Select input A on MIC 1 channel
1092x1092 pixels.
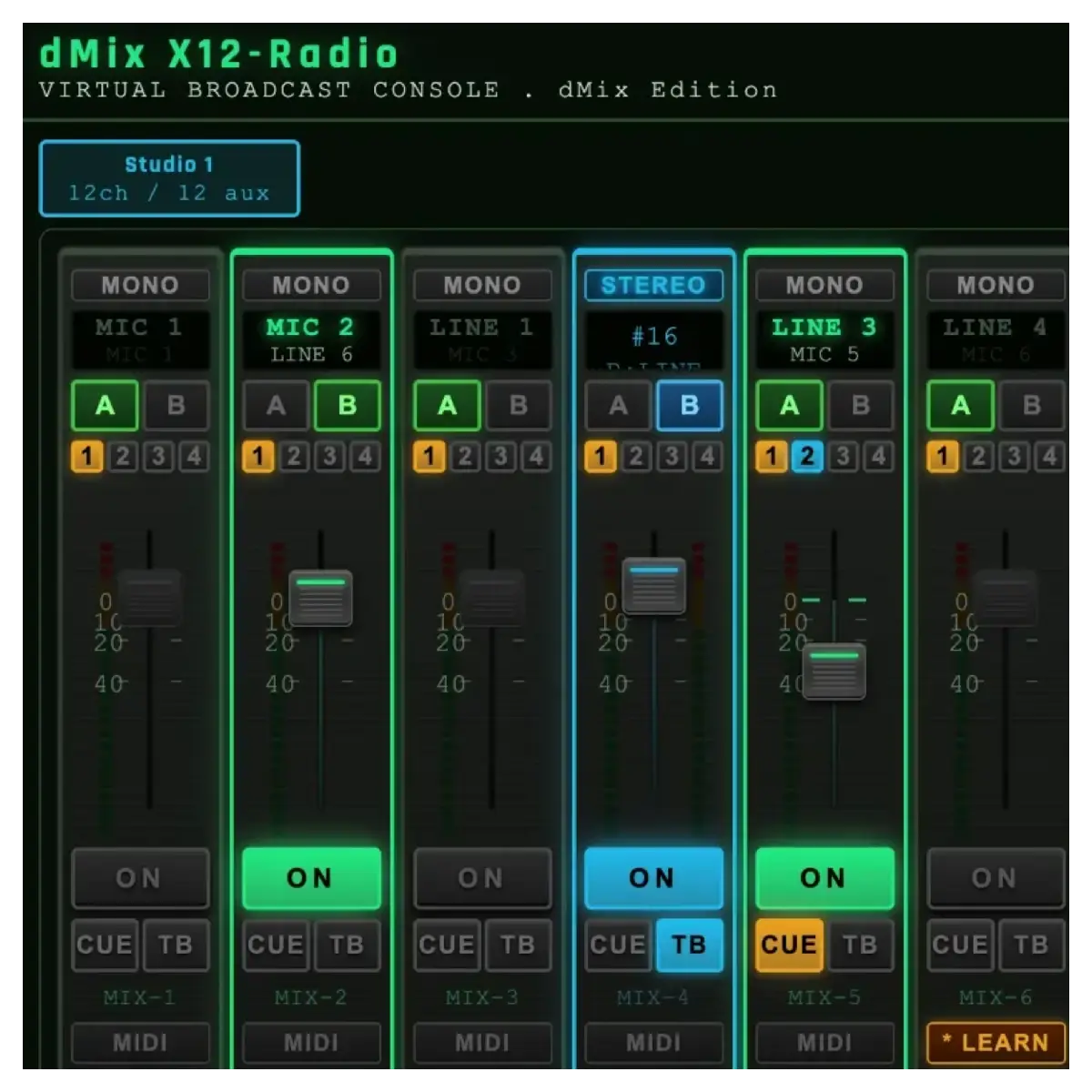[105, 406]
